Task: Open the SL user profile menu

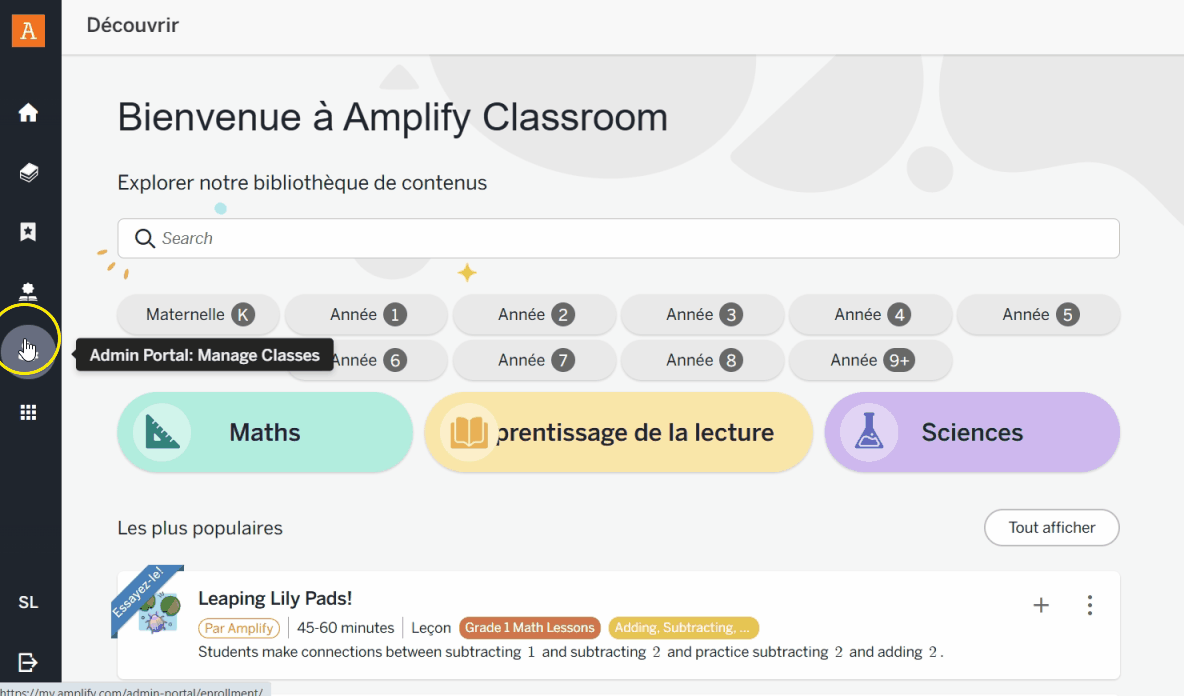Action: pos(28,602)
